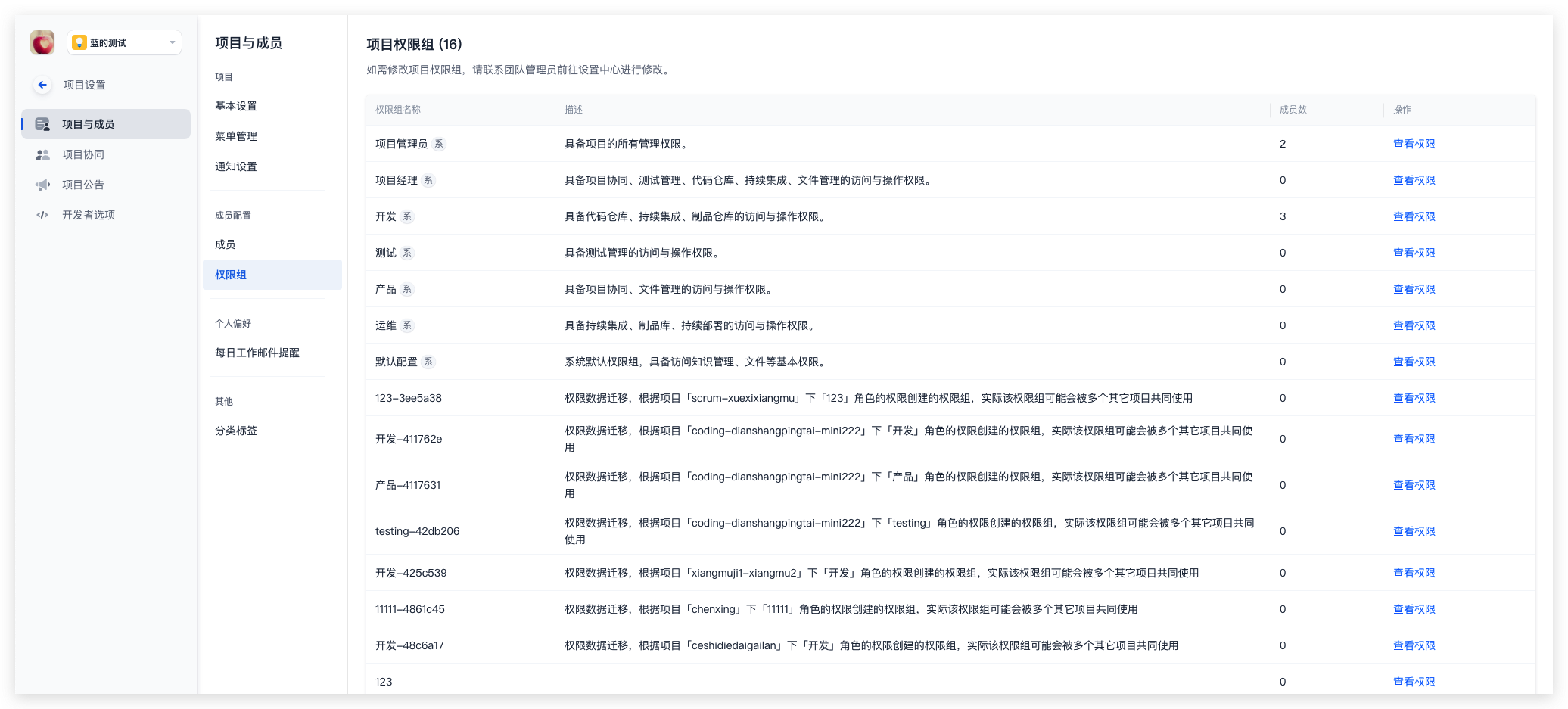Select the 项目管理员 group name
This screenshot has height=709, width=1568.
[x=401, y=144]
